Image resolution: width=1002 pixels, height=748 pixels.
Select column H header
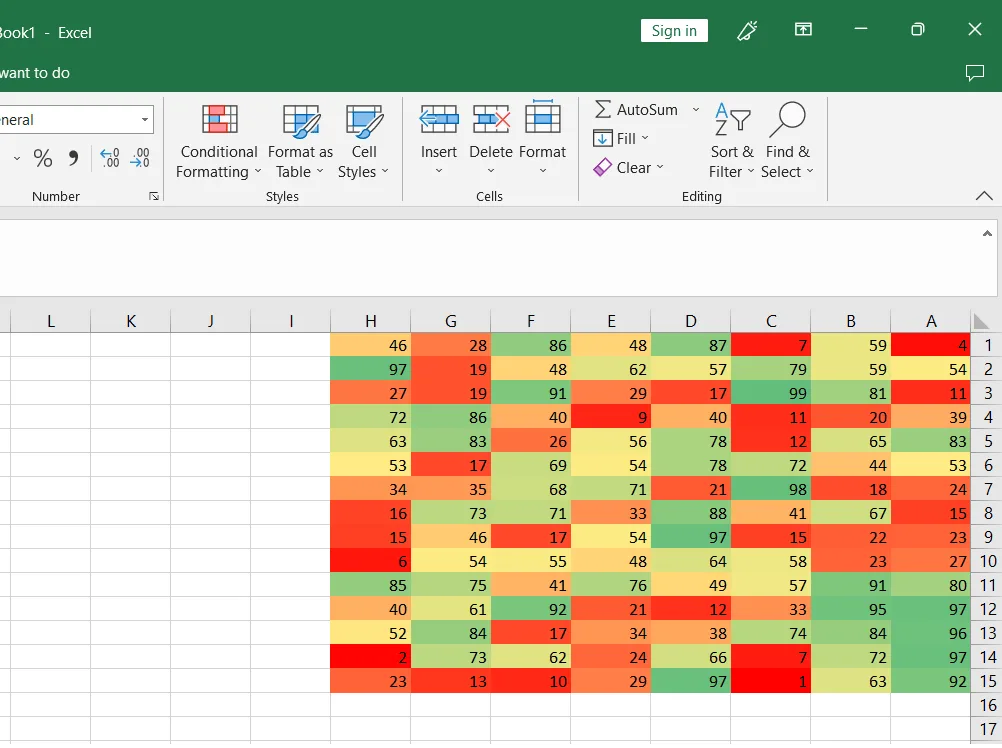(x=371, y=321)
